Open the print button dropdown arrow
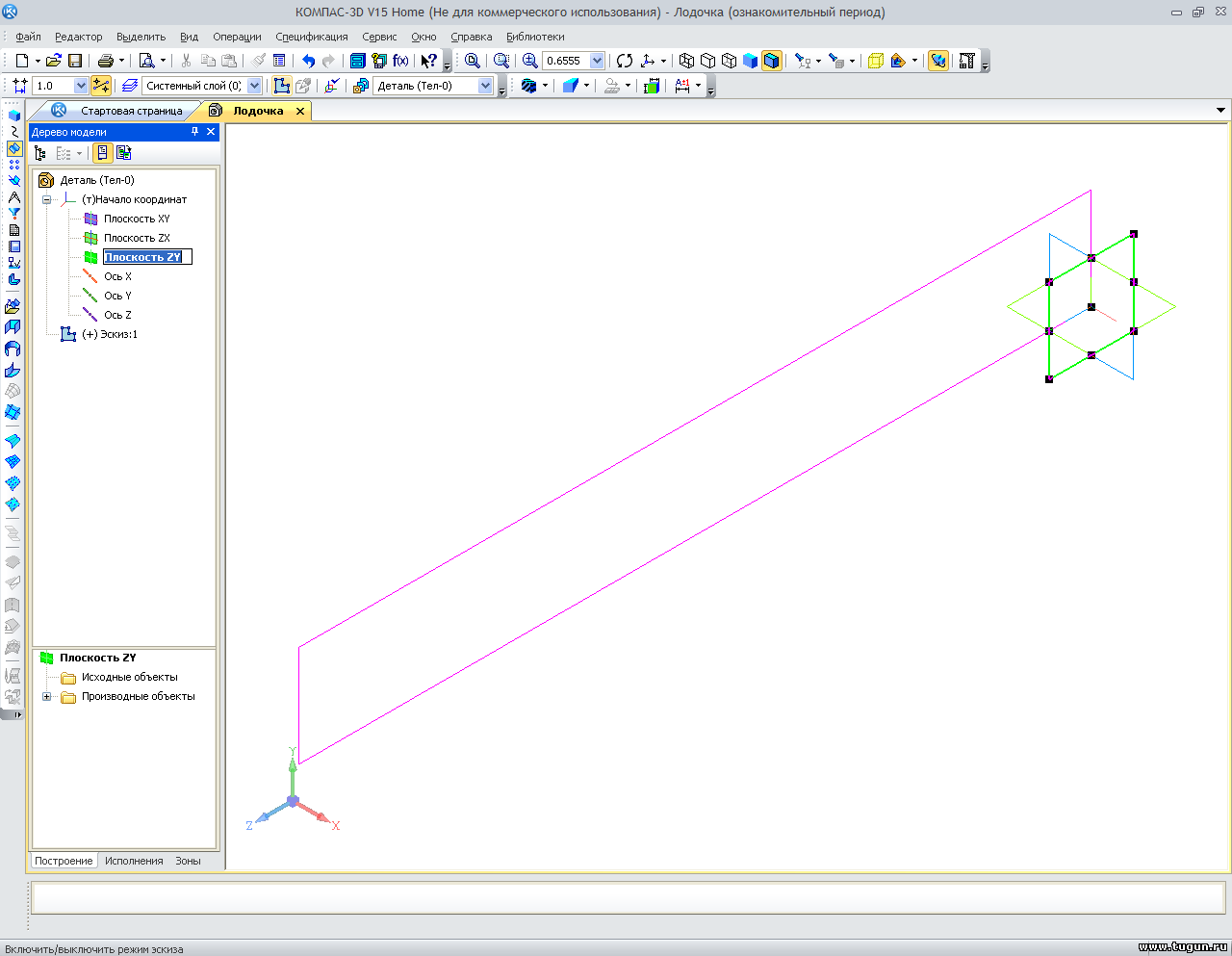The height and width of the screenshot is (956, 1232). 121,61
